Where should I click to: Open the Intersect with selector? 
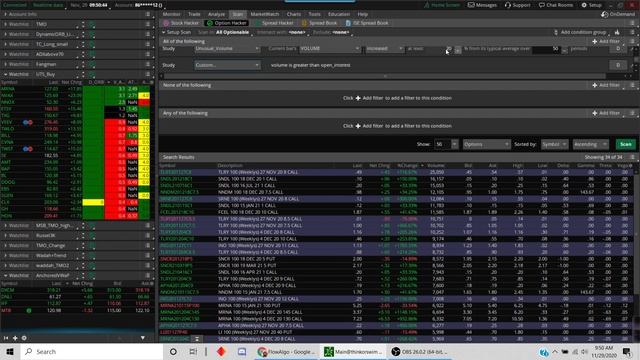[x=298, y=32]
